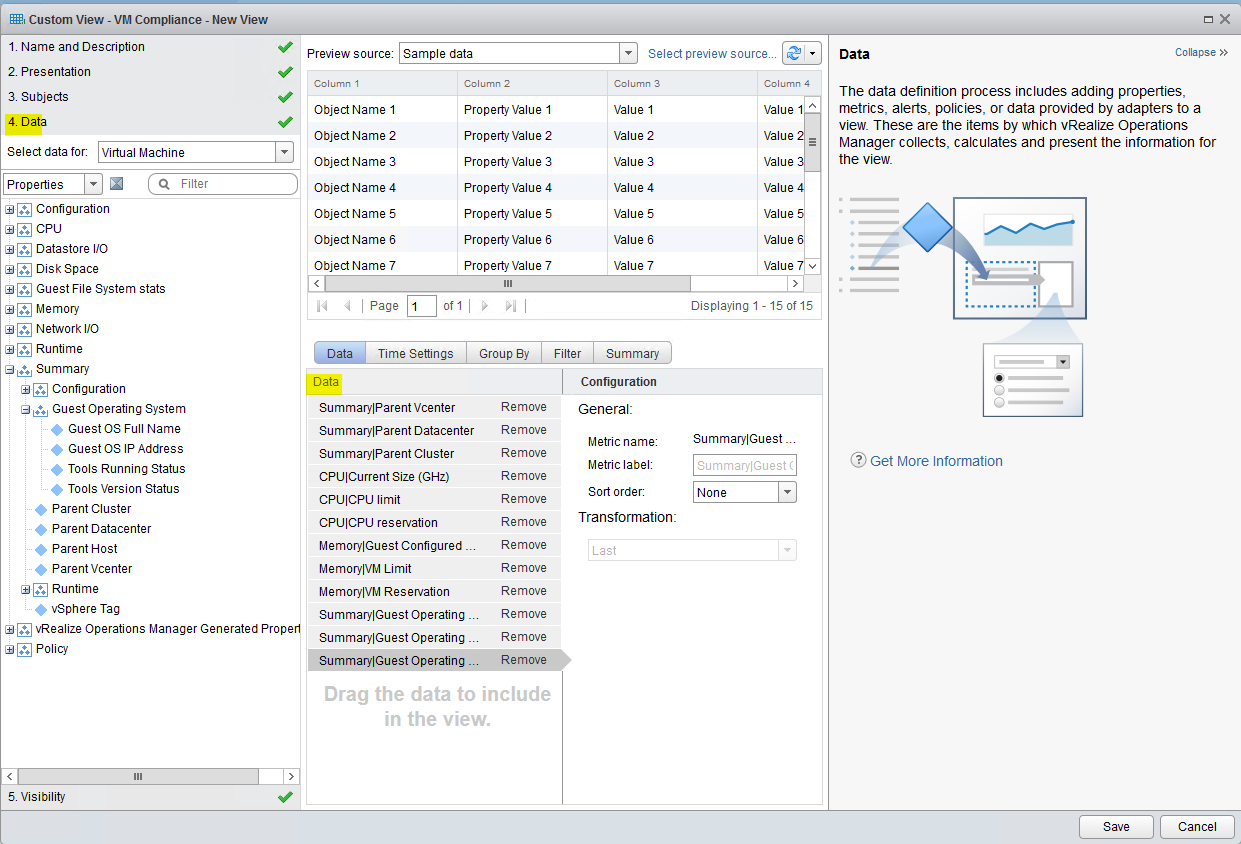
Task: Select the Summary|Parent Datacenter data row
Action: [434, 430]
